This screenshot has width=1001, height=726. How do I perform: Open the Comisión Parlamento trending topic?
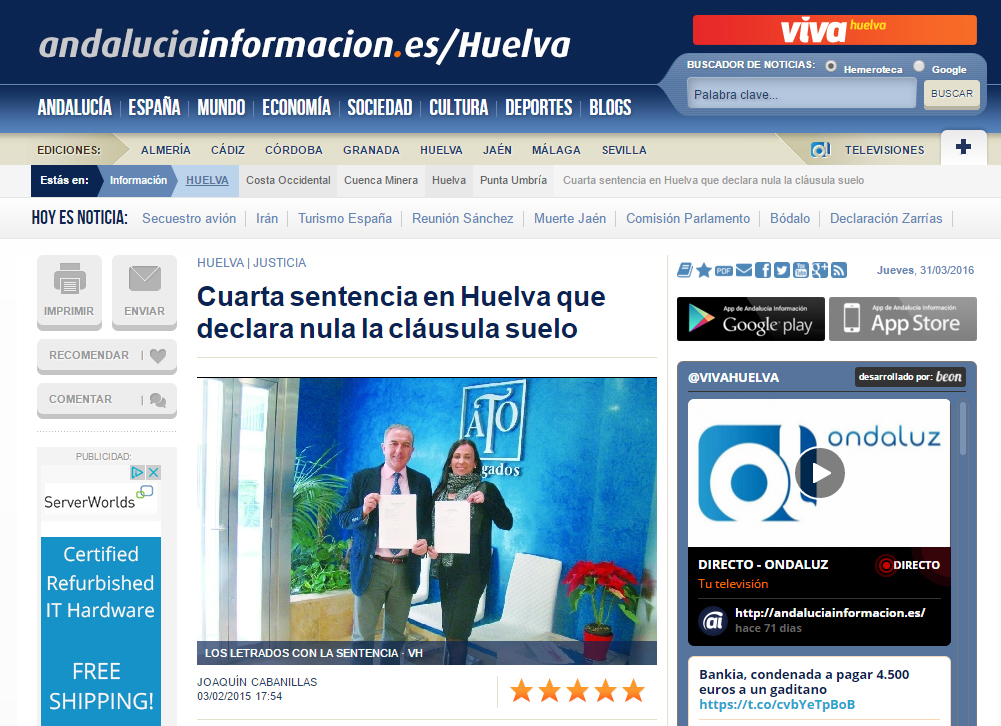tap(688, 218)
